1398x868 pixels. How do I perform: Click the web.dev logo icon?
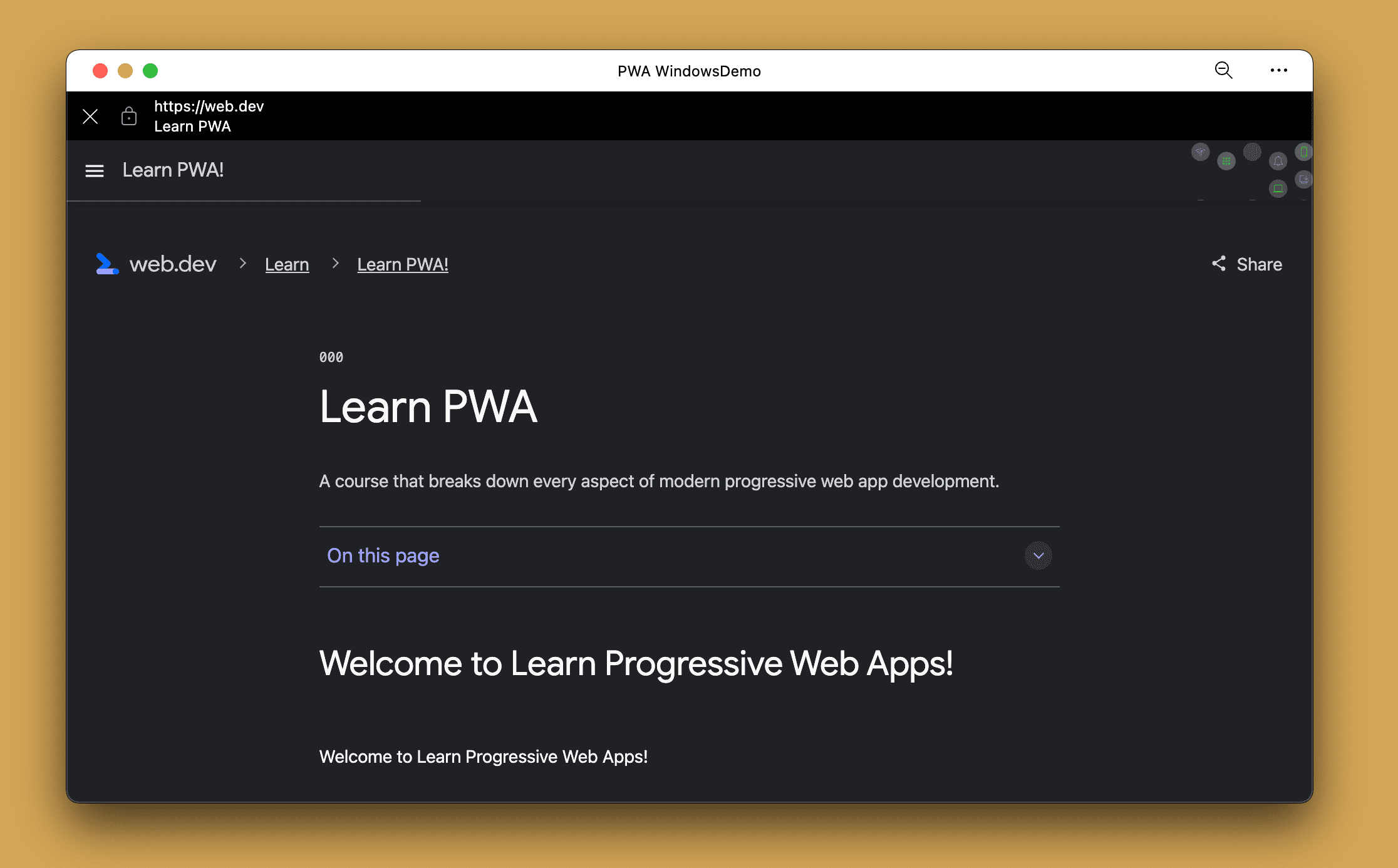tap(108, 264)
